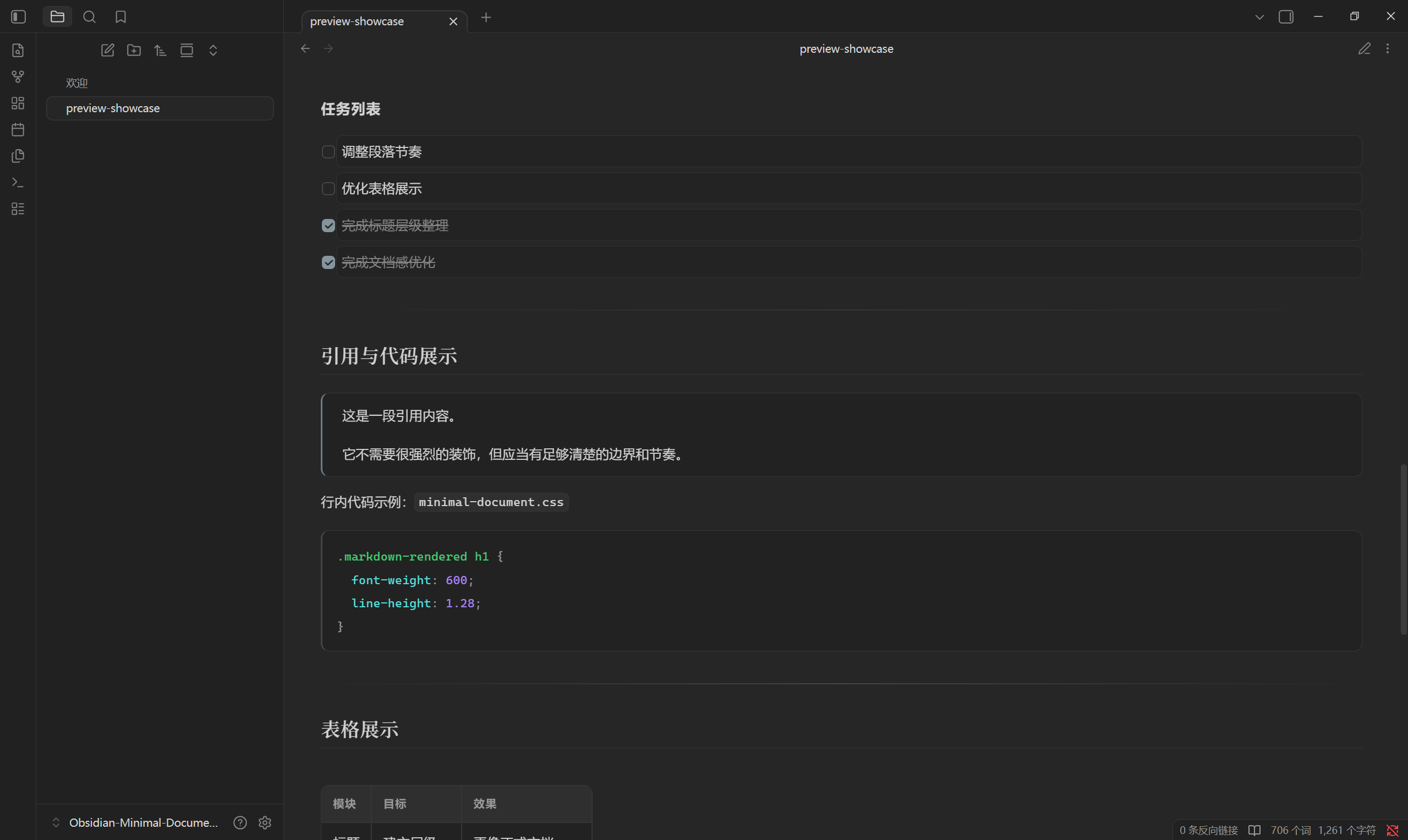
Task: Toggle the right sidebar panel
Action: coord(1286,17)
